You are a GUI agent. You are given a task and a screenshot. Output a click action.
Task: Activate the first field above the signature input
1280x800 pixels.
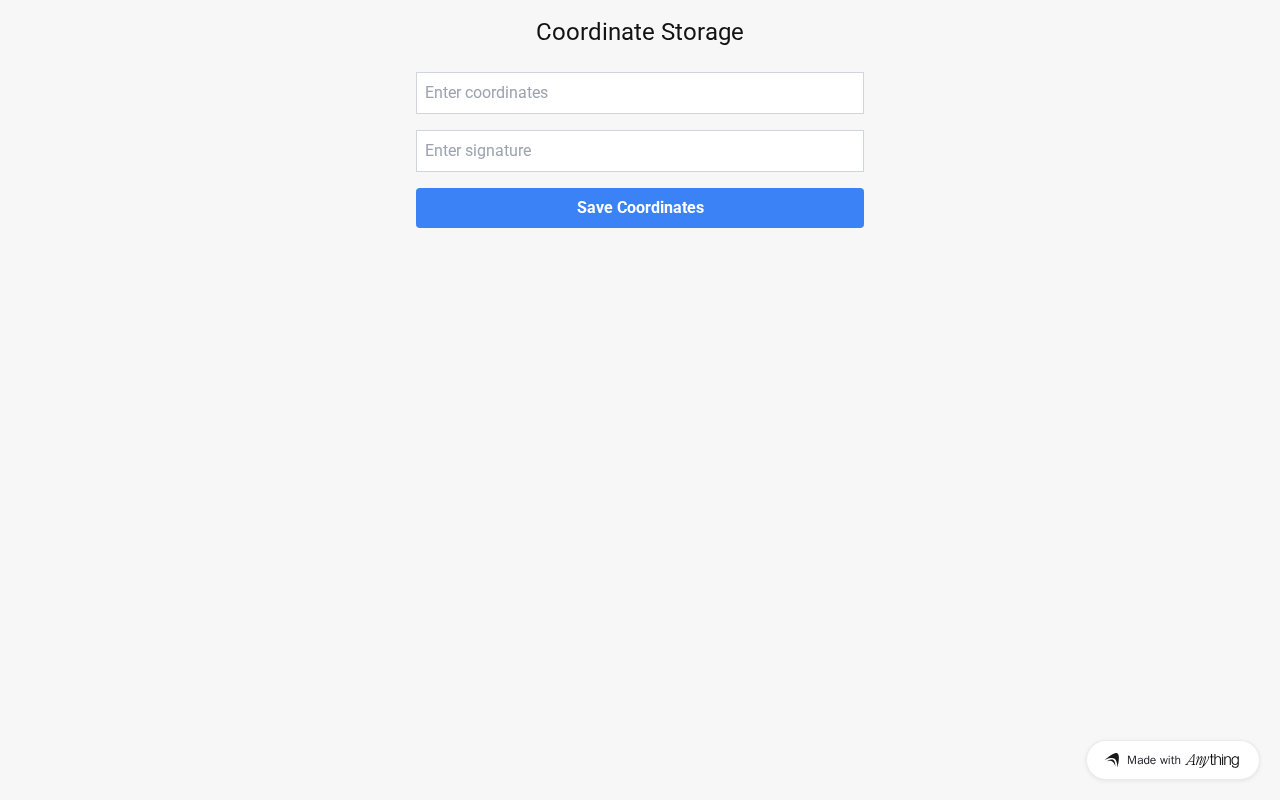(640, 93)
